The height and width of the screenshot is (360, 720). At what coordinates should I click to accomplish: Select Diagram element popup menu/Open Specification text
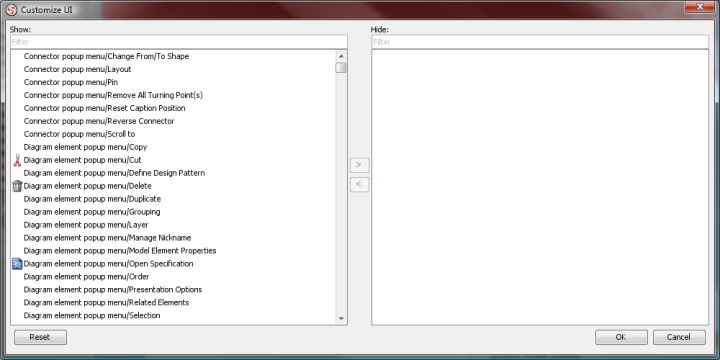coord(108,264)
